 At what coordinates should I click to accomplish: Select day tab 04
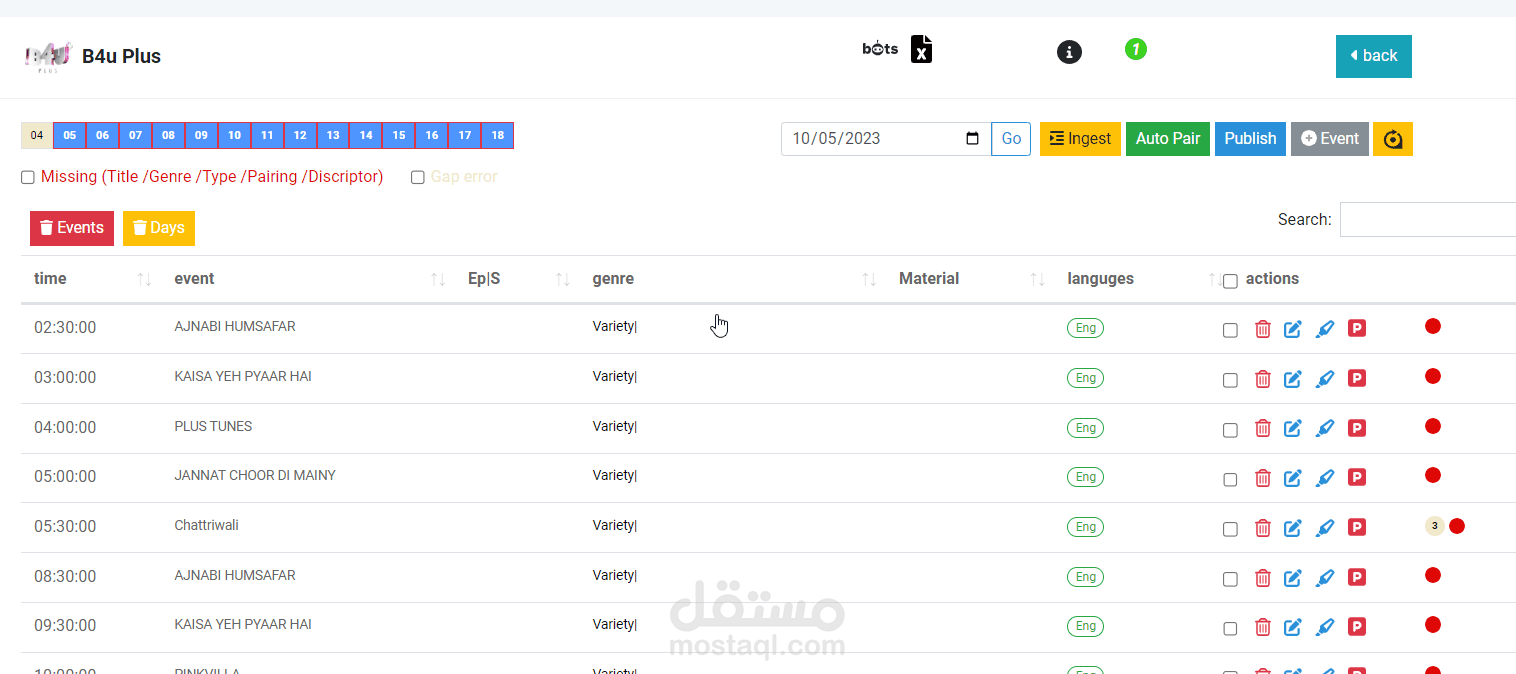click(37, 136)
